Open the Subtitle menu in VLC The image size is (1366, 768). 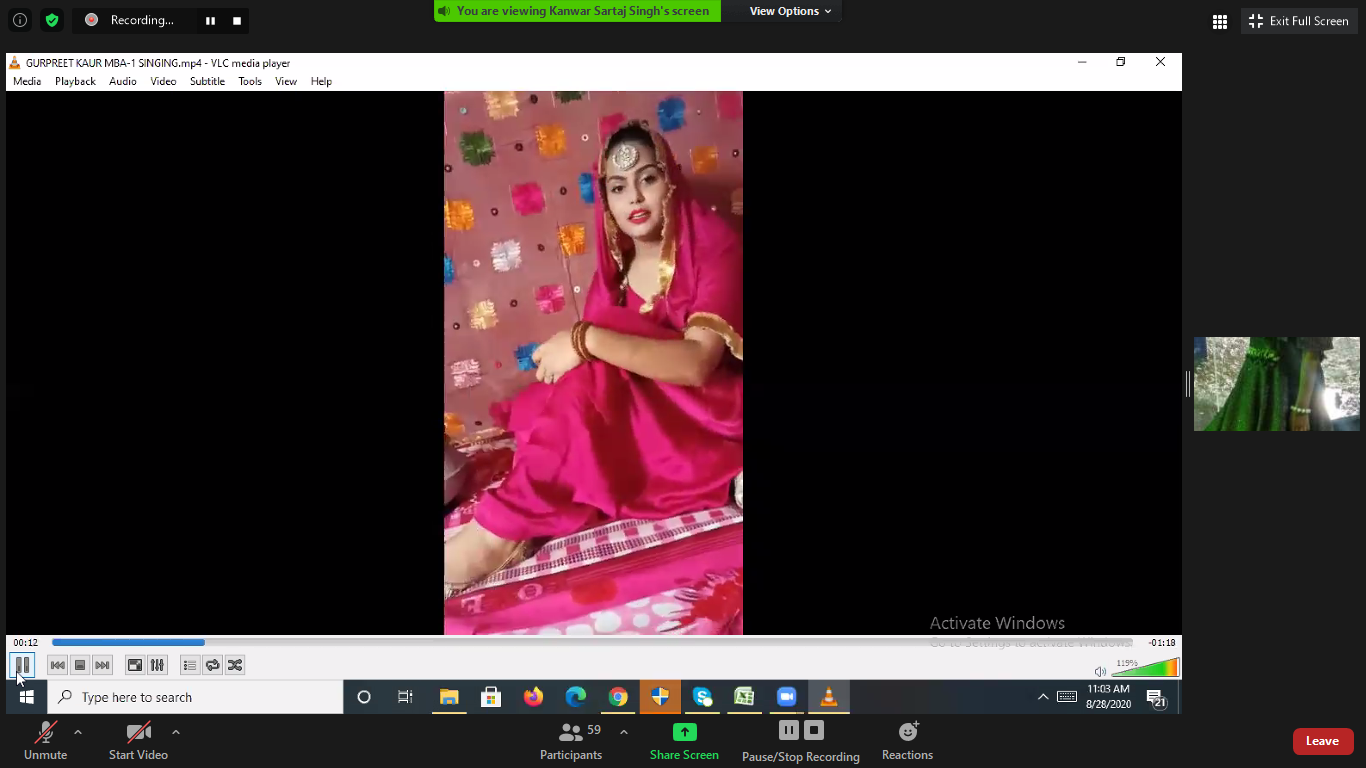[207, 81]
